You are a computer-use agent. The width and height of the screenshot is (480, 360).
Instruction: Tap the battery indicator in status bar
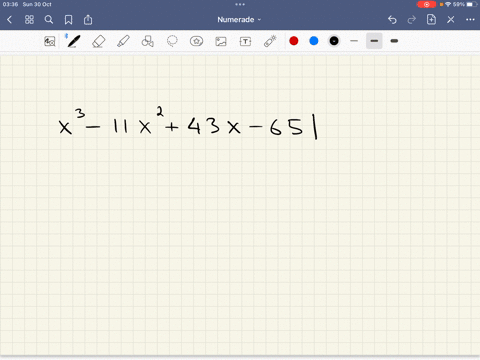[472, 4]
